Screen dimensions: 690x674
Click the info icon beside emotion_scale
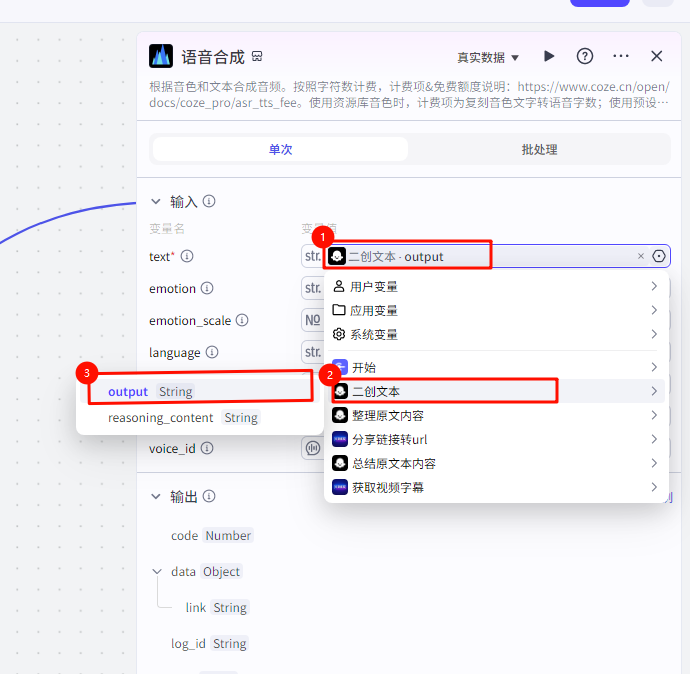point(242,321)
